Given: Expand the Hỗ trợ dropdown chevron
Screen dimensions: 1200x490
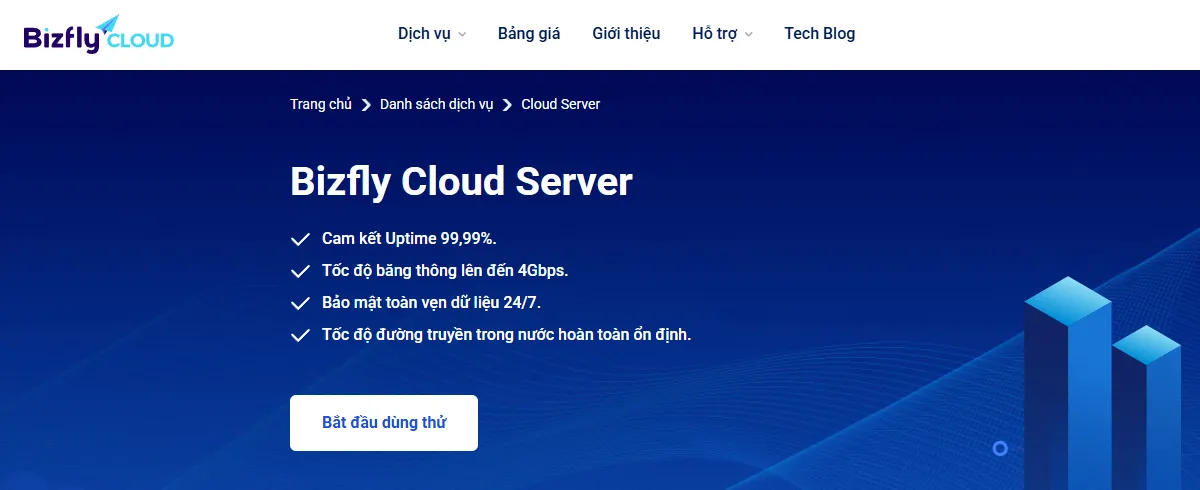Looking at the screenshot, I should click(x=749, y=34).
